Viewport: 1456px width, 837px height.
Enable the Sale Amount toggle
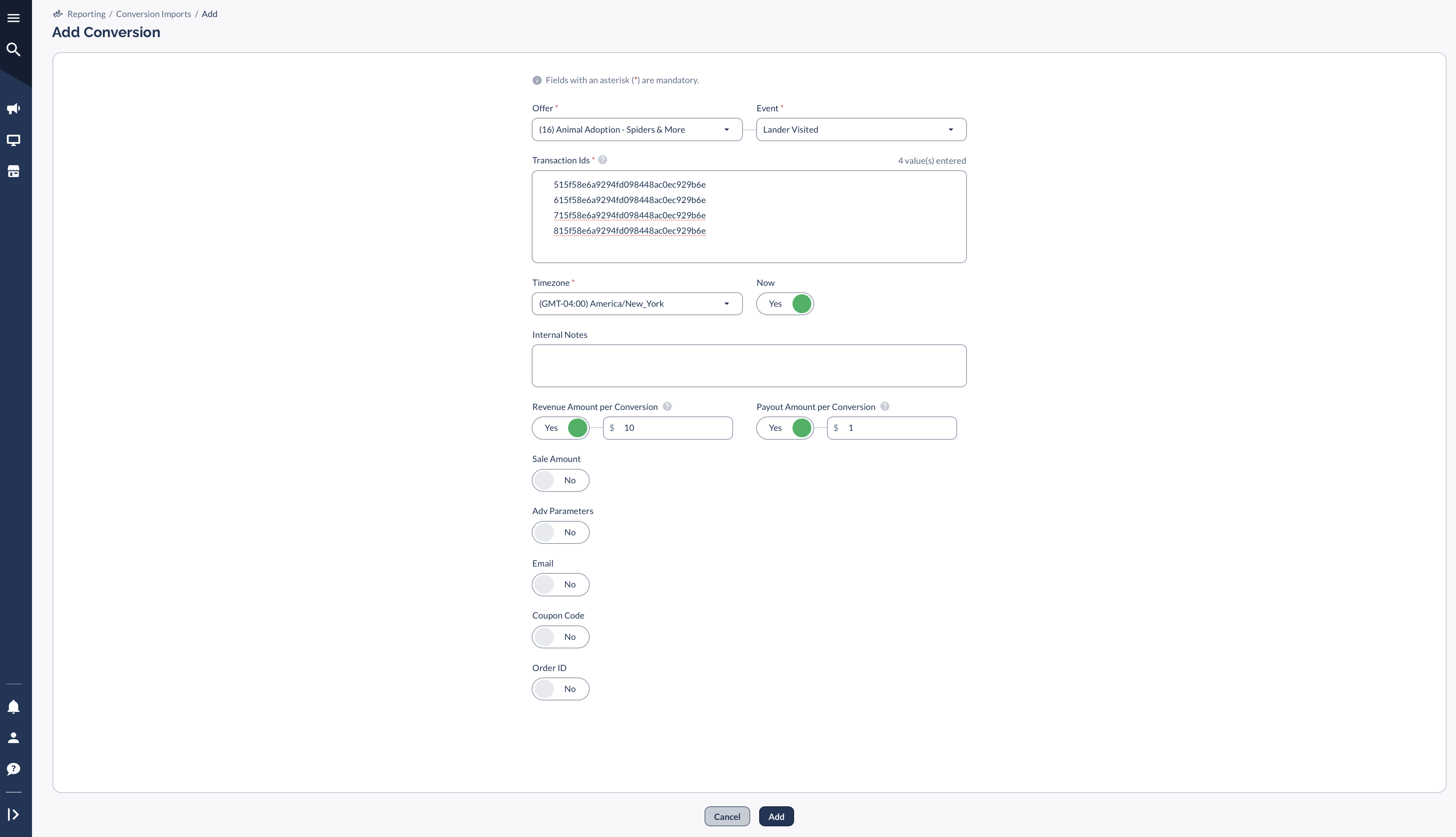(x=561, y=480)
